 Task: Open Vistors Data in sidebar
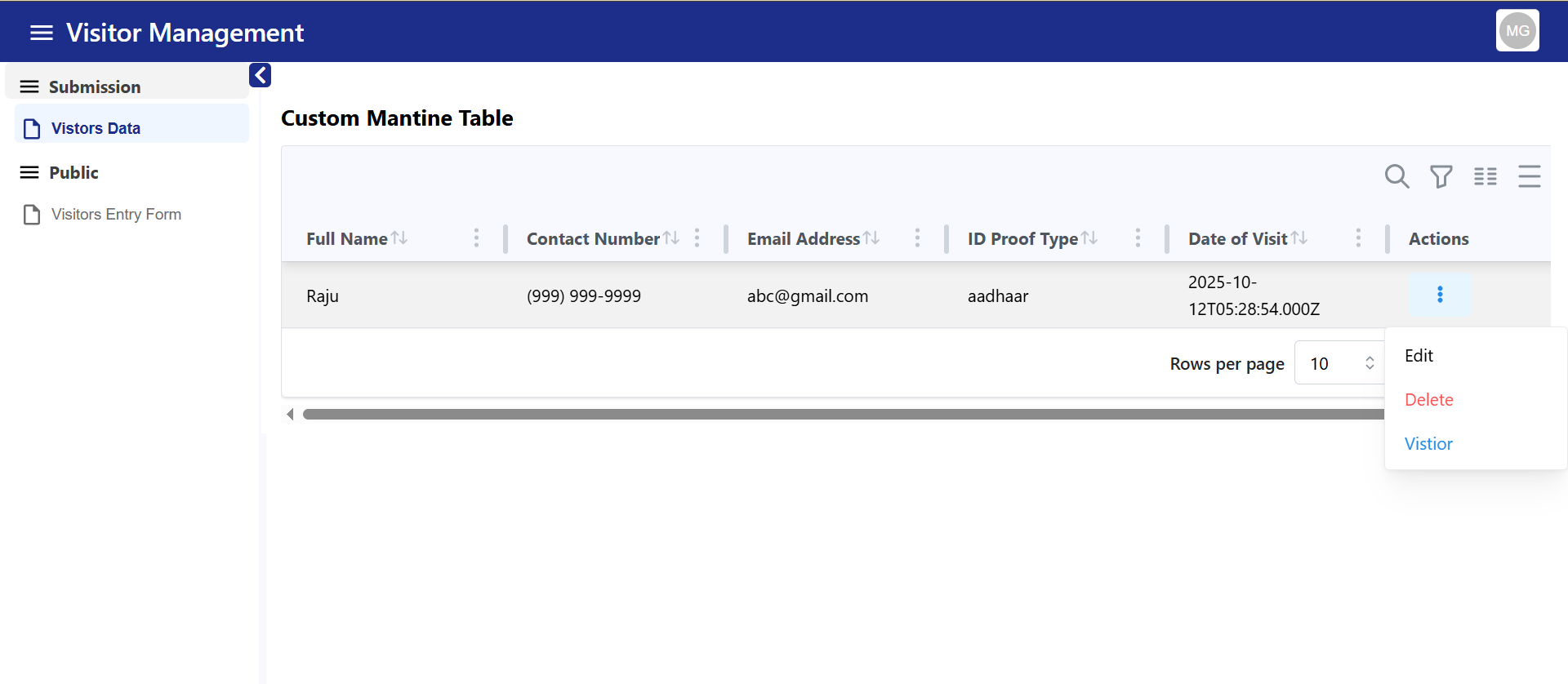tap(96, 128)
